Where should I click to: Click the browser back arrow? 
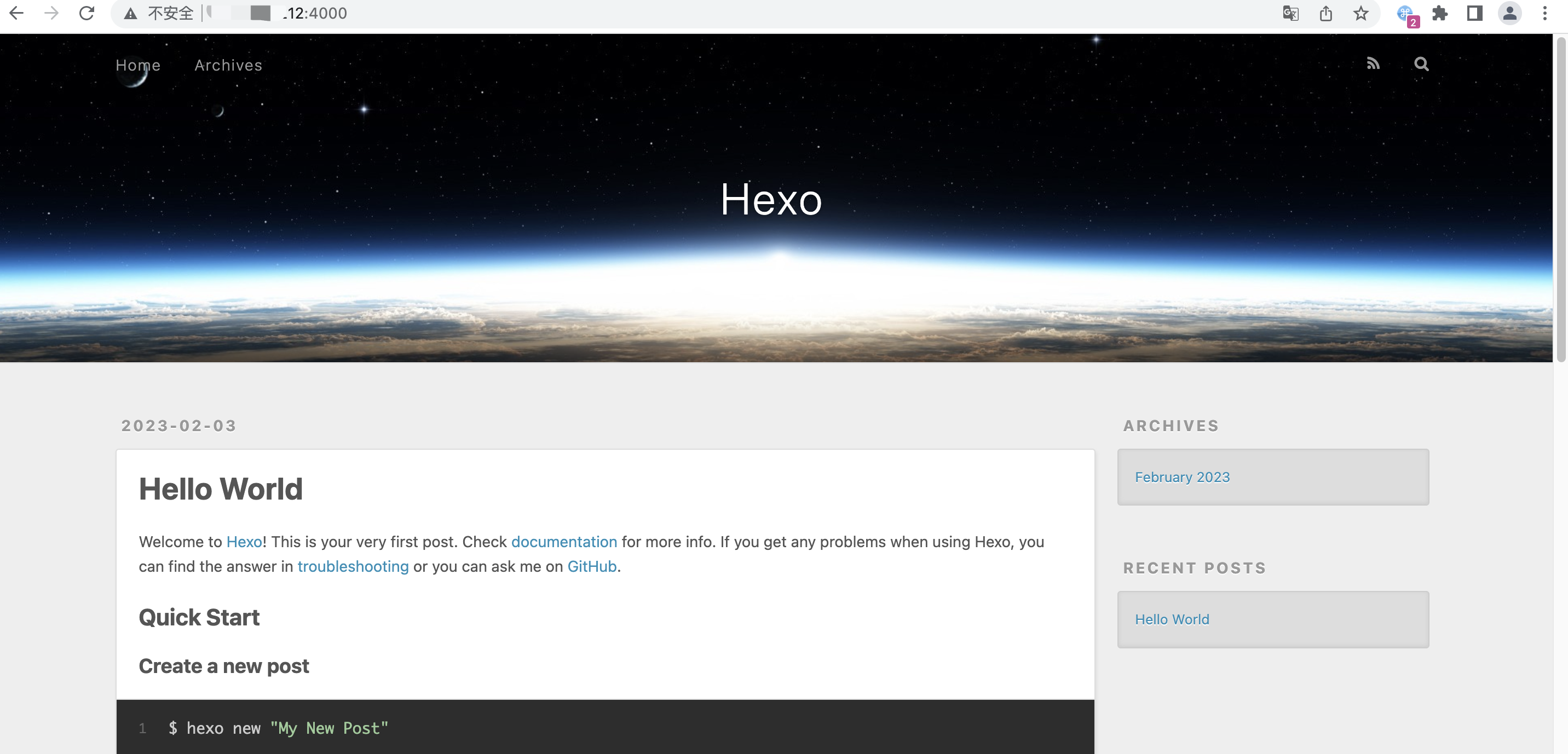(18, 13)
